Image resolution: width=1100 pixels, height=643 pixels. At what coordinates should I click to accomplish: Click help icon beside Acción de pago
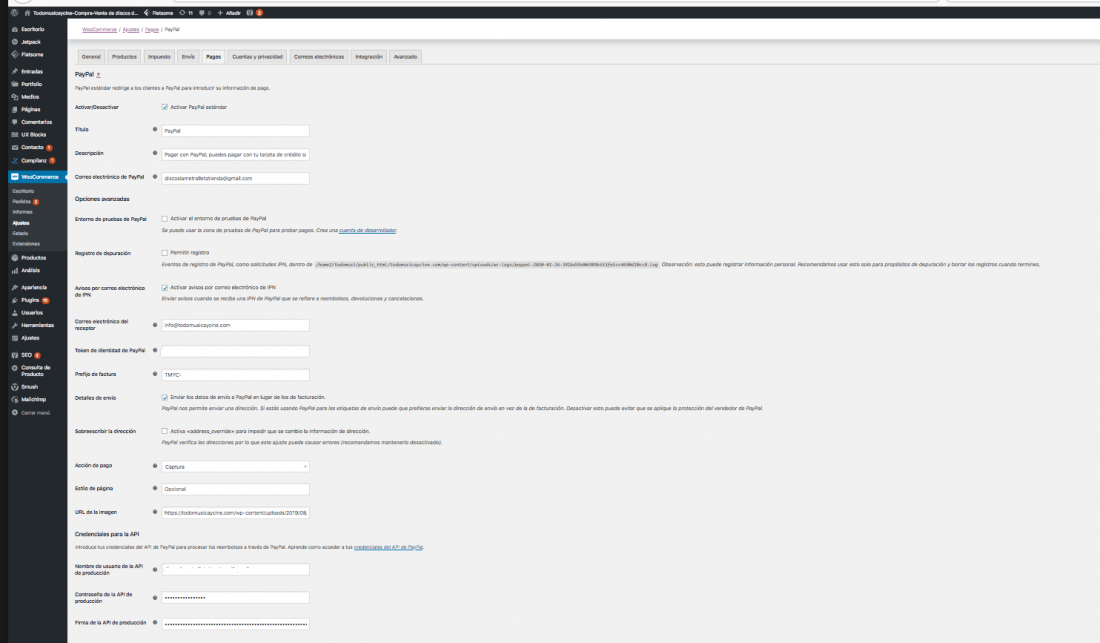[x=155, y=466]
